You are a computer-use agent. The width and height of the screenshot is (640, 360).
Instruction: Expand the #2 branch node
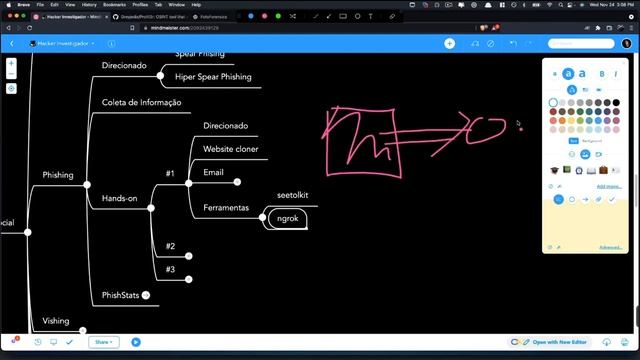click(x=189, y=256)
